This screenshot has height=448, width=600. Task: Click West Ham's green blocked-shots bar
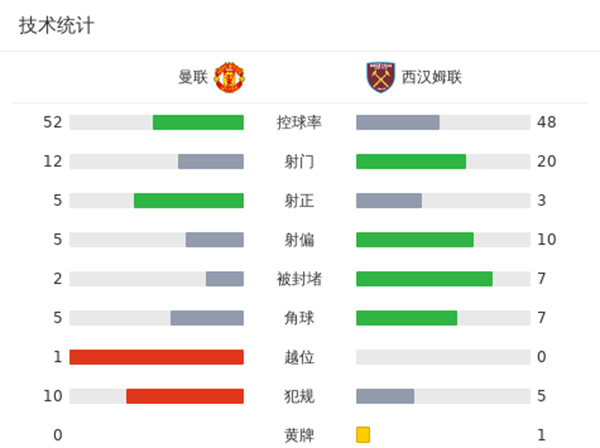424,278
